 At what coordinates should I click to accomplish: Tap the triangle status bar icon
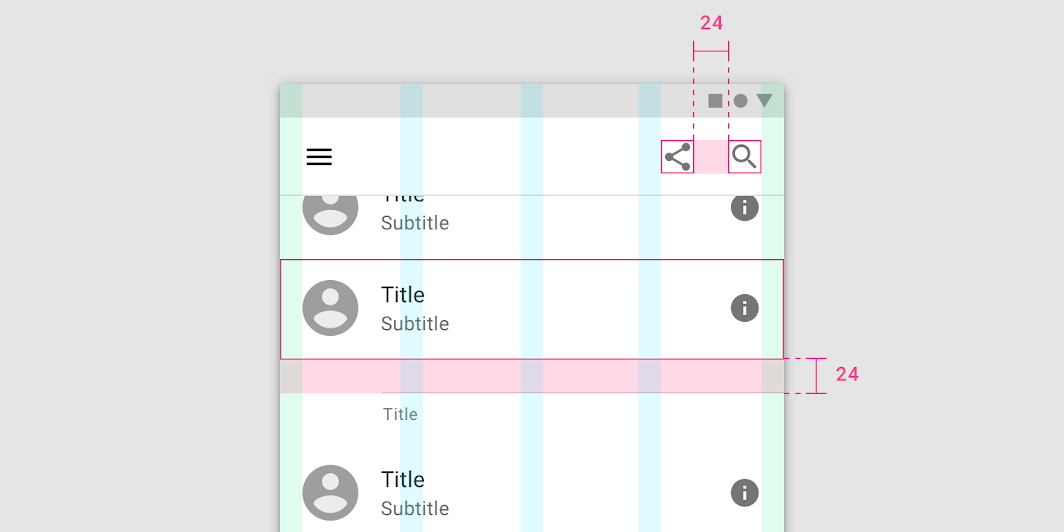[765, 100]
